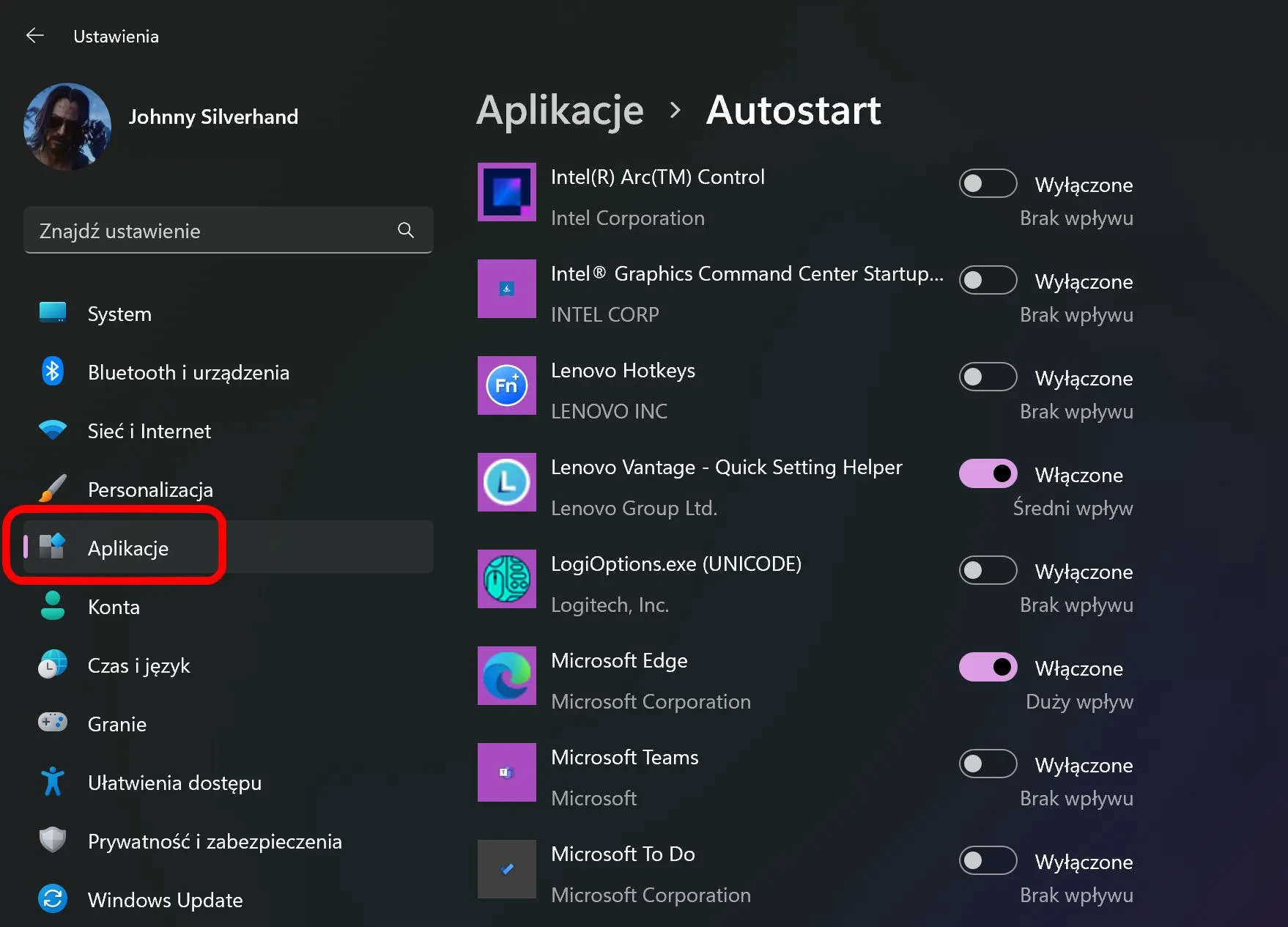Enable Microsoft Teams autostart toggle
Screen dimensions: 1288x927
pyautogui.click(x=988, y=764)
